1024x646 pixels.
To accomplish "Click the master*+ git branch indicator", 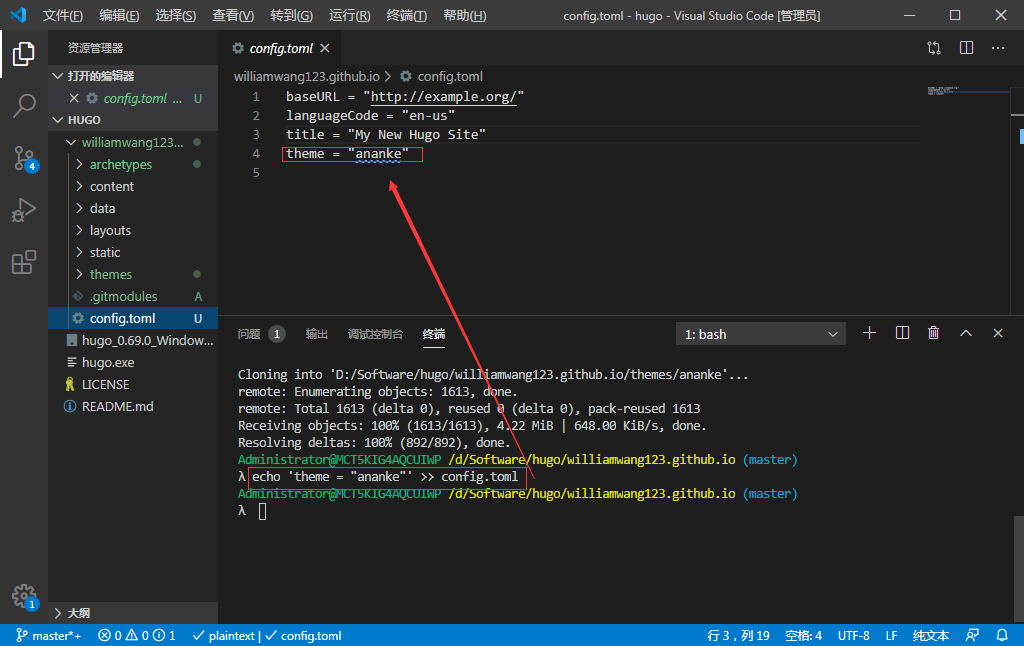I will (48, 636).
